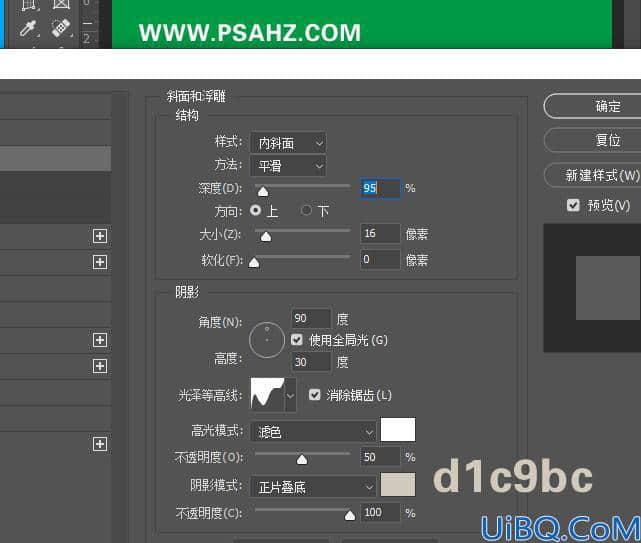
Task: Click the angle input field showing 90
Action: click(x=311, y=318)
